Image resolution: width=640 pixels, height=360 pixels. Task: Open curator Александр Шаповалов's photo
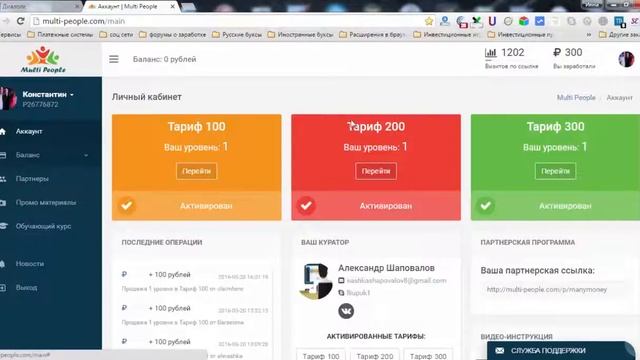point(316,281)
